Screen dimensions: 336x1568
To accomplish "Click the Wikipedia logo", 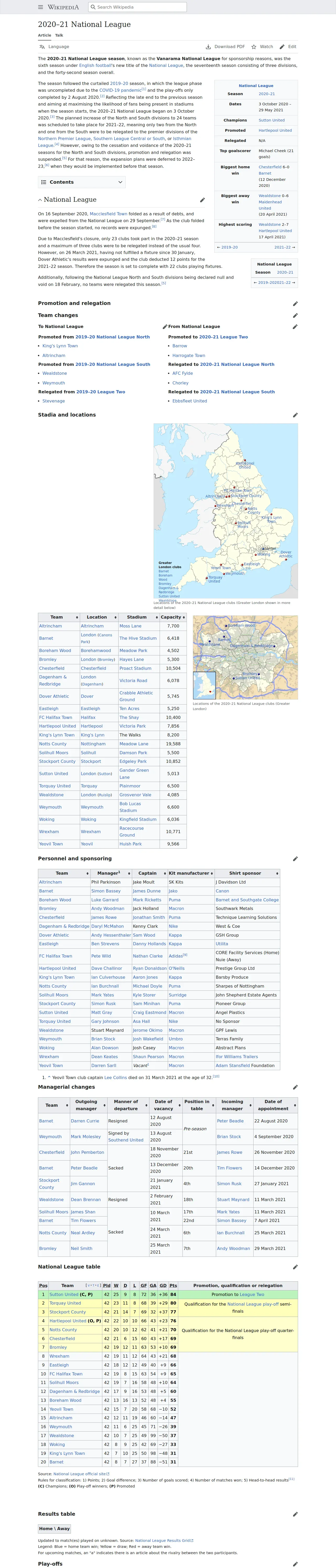I will tap(63, 7).
